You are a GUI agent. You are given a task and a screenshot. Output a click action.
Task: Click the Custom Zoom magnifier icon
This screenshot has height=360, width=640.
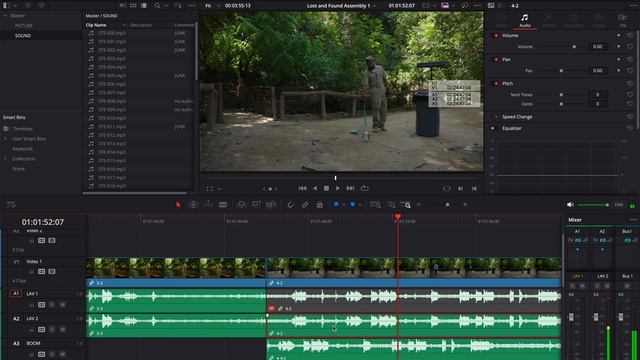point(405,204)
